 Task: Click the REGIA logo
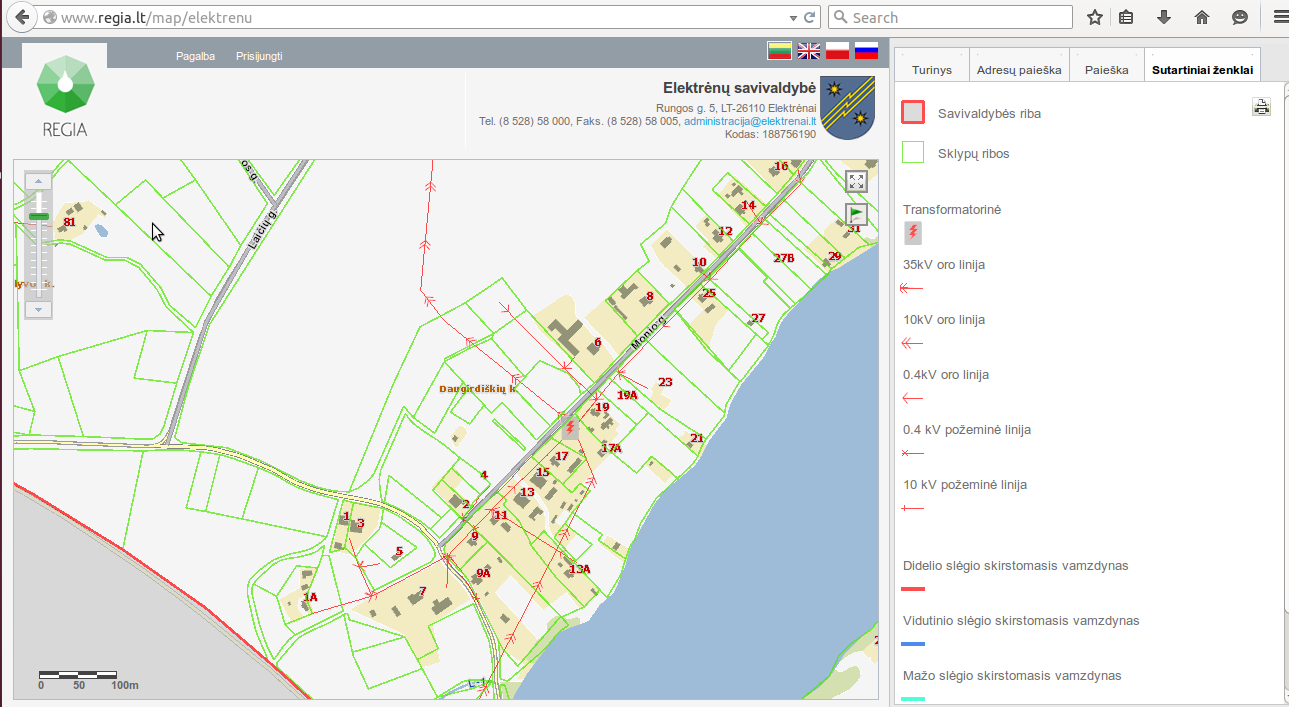pyautogui.click(x=65, y=96)
